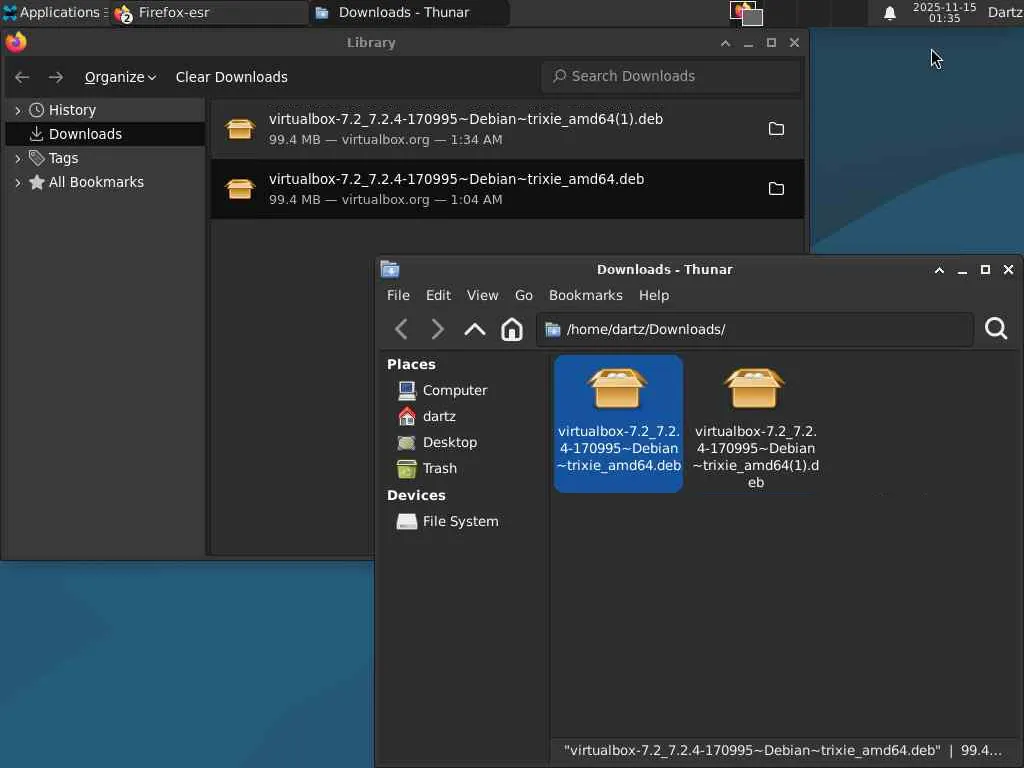Viewport: 1024px width, 768px height.
Task: Click the Thunar status bar file info
Action: (x=782, y=750)
